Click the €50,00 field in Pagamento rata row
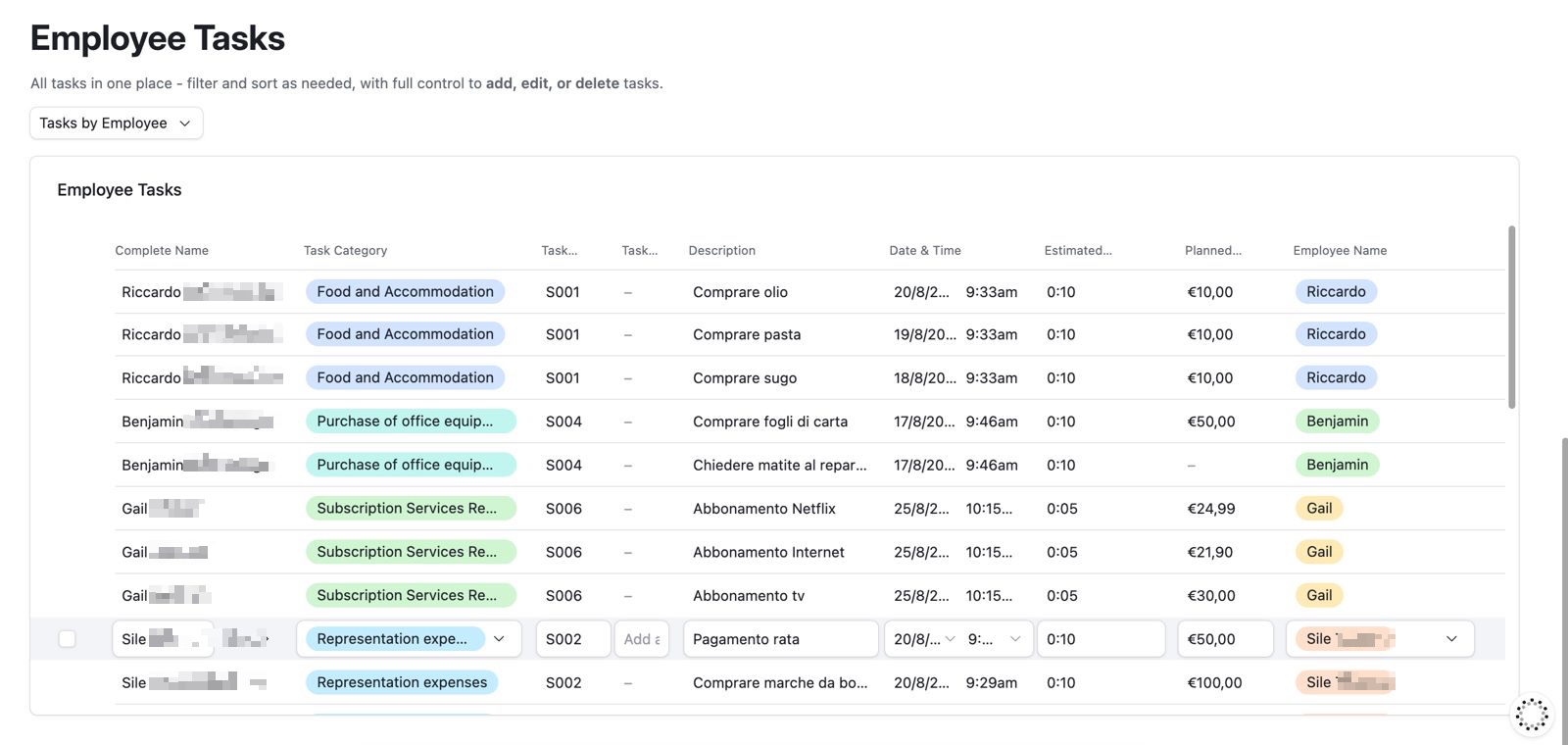The width and height of the screenshot is (1568, 745). coord(1225,639)
